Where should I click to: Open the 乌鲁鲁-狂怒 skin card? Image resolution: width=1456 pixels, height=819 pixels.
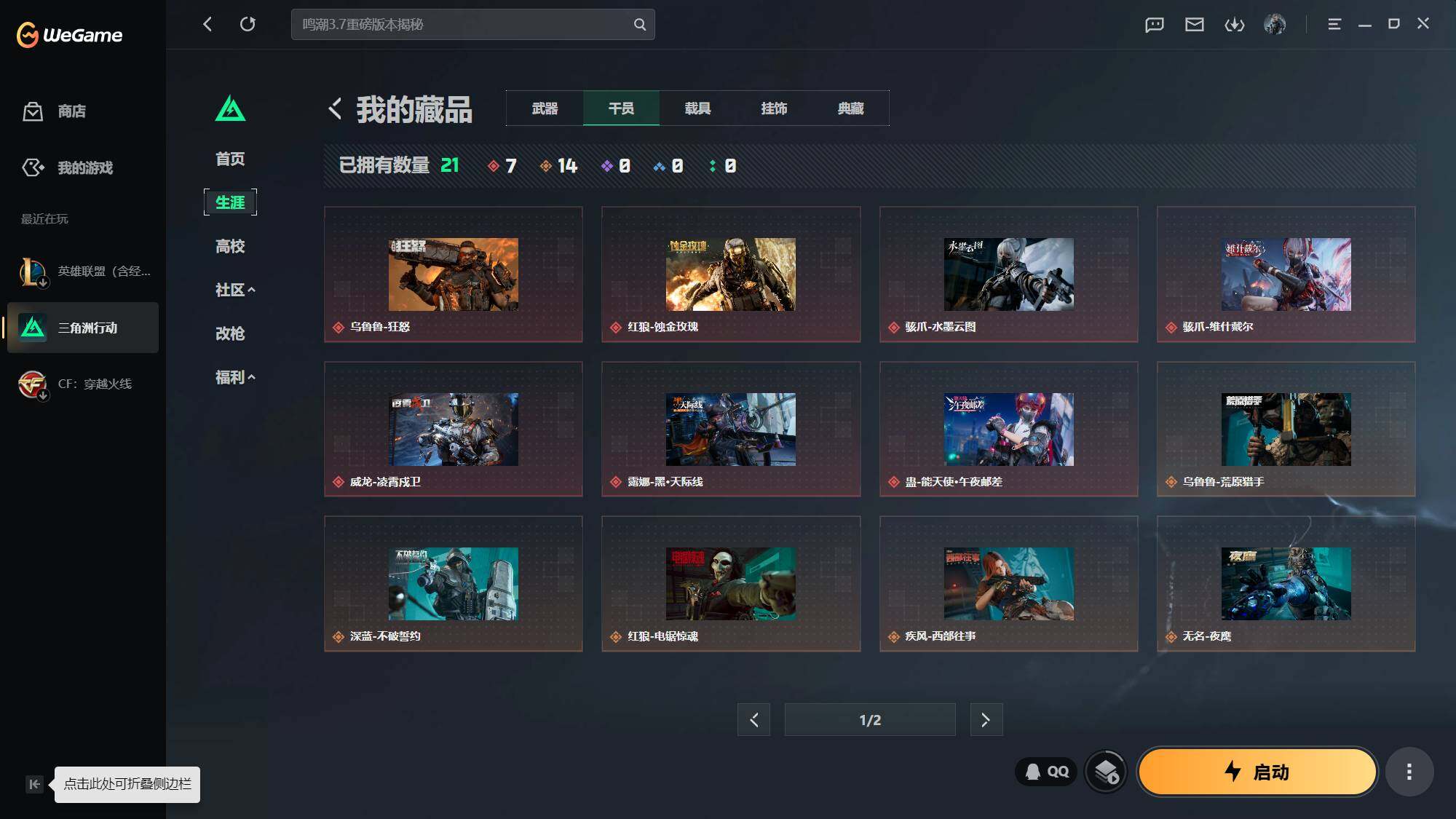pyautogui.click(x=454, y=274)
